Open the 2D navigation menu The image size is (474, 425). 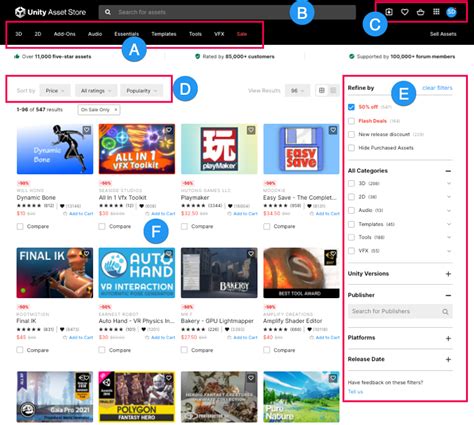click(x=38, y=34)
